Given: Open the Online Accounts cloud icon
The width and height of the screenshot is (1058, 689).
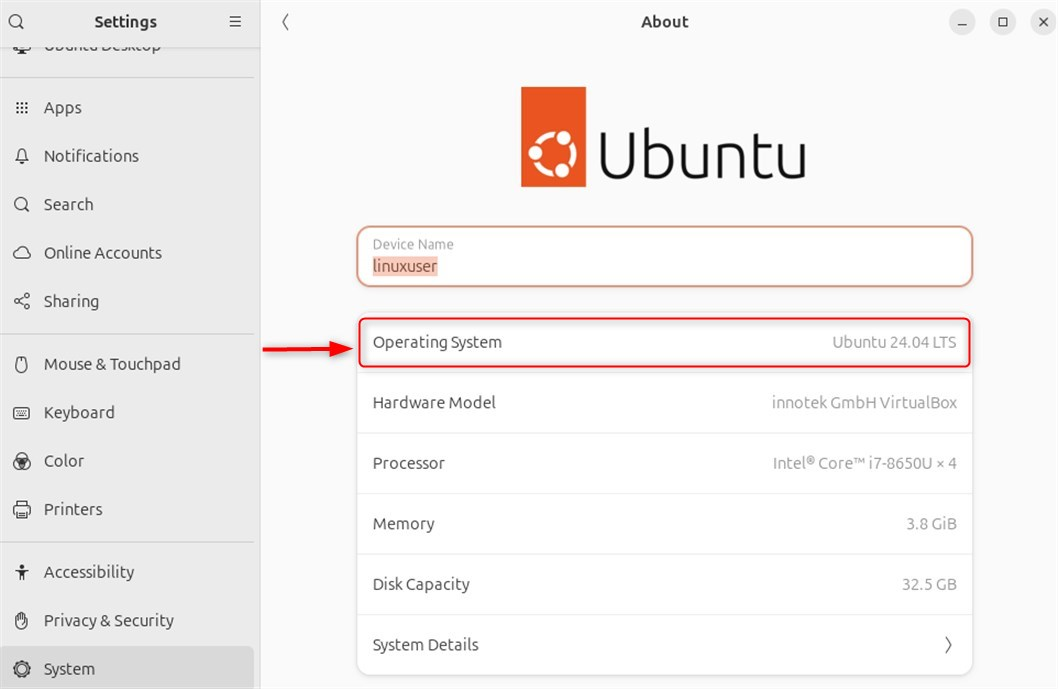Looking at the screenshot, I should pyautogui.click(x=22, y=253).
